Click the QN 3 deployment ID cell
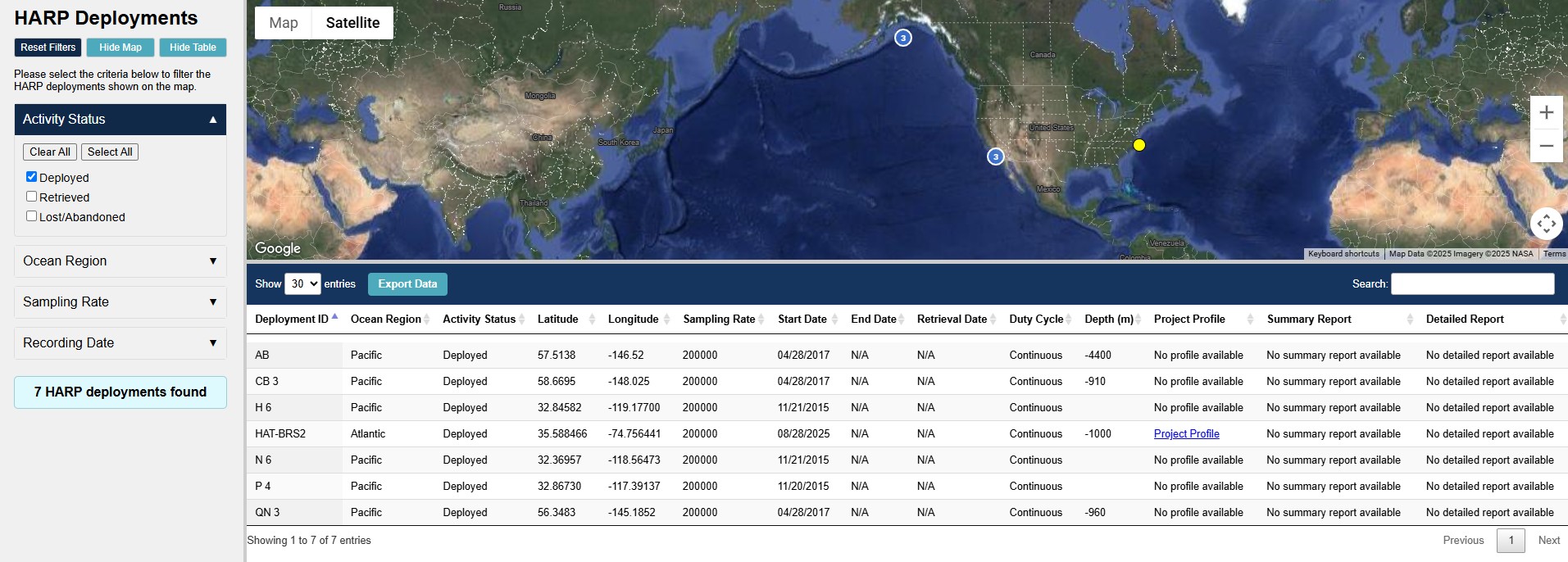This screenshot has width=1568, height=562. (294, 513)
